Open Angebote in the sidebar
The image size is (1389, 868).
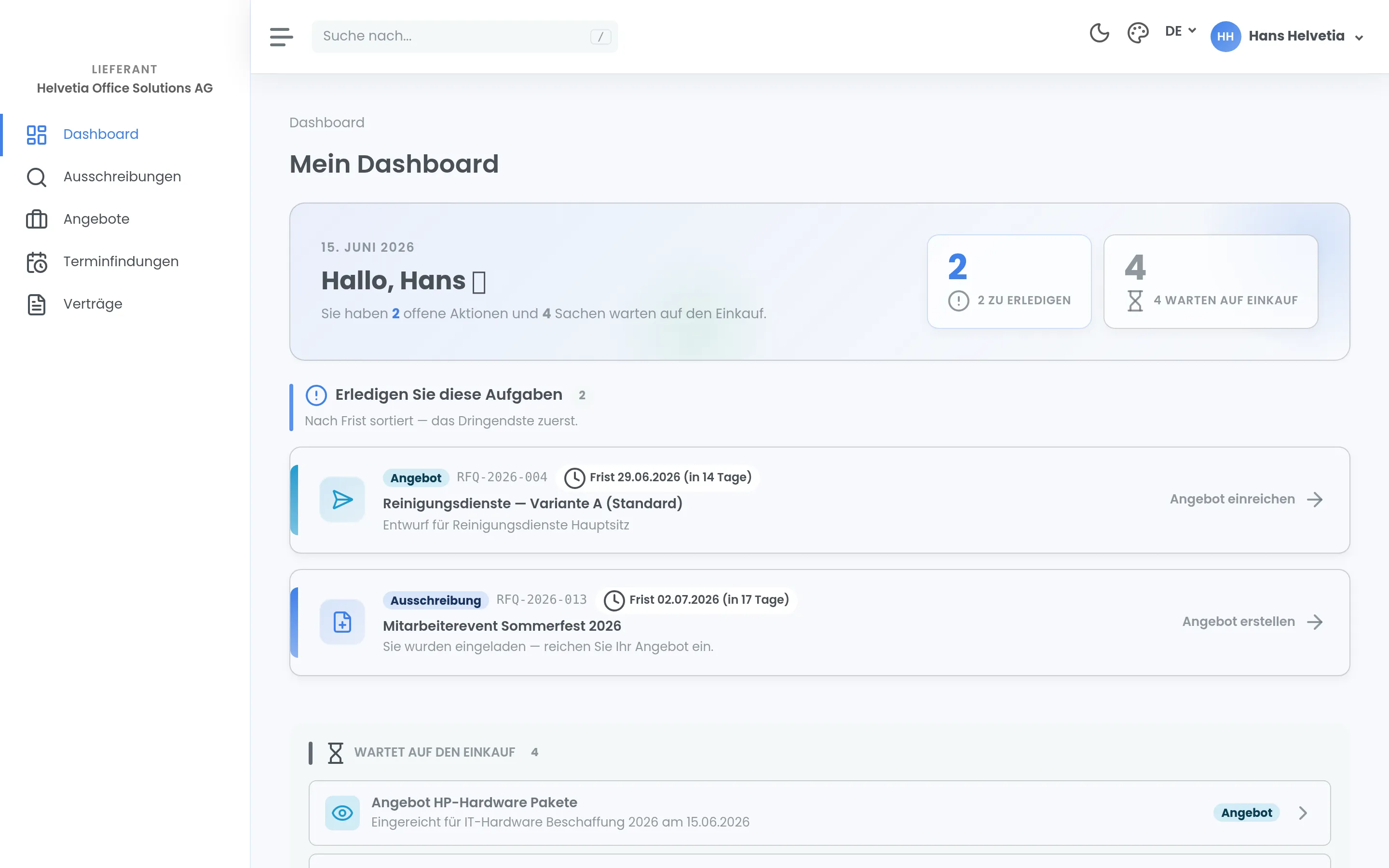click(96, 219)
